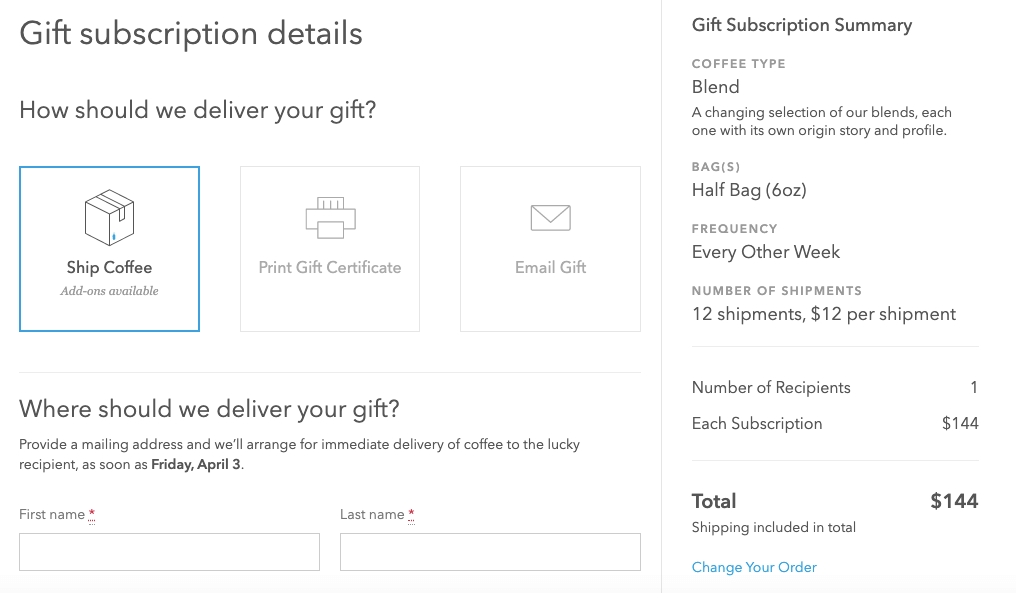Click the First name required asterisk
The image size is (1016, 593).
click(91, 515)
